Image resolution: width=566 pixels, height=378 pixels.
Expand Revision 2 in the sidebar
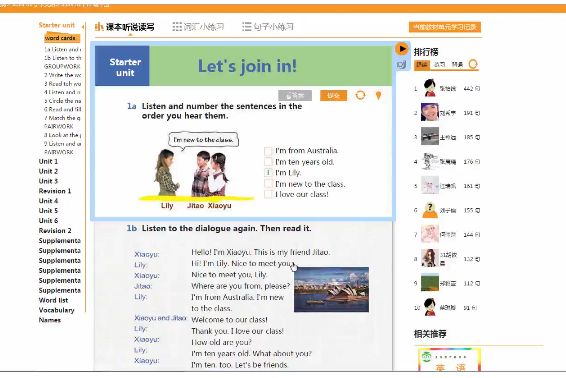[55, 230]
